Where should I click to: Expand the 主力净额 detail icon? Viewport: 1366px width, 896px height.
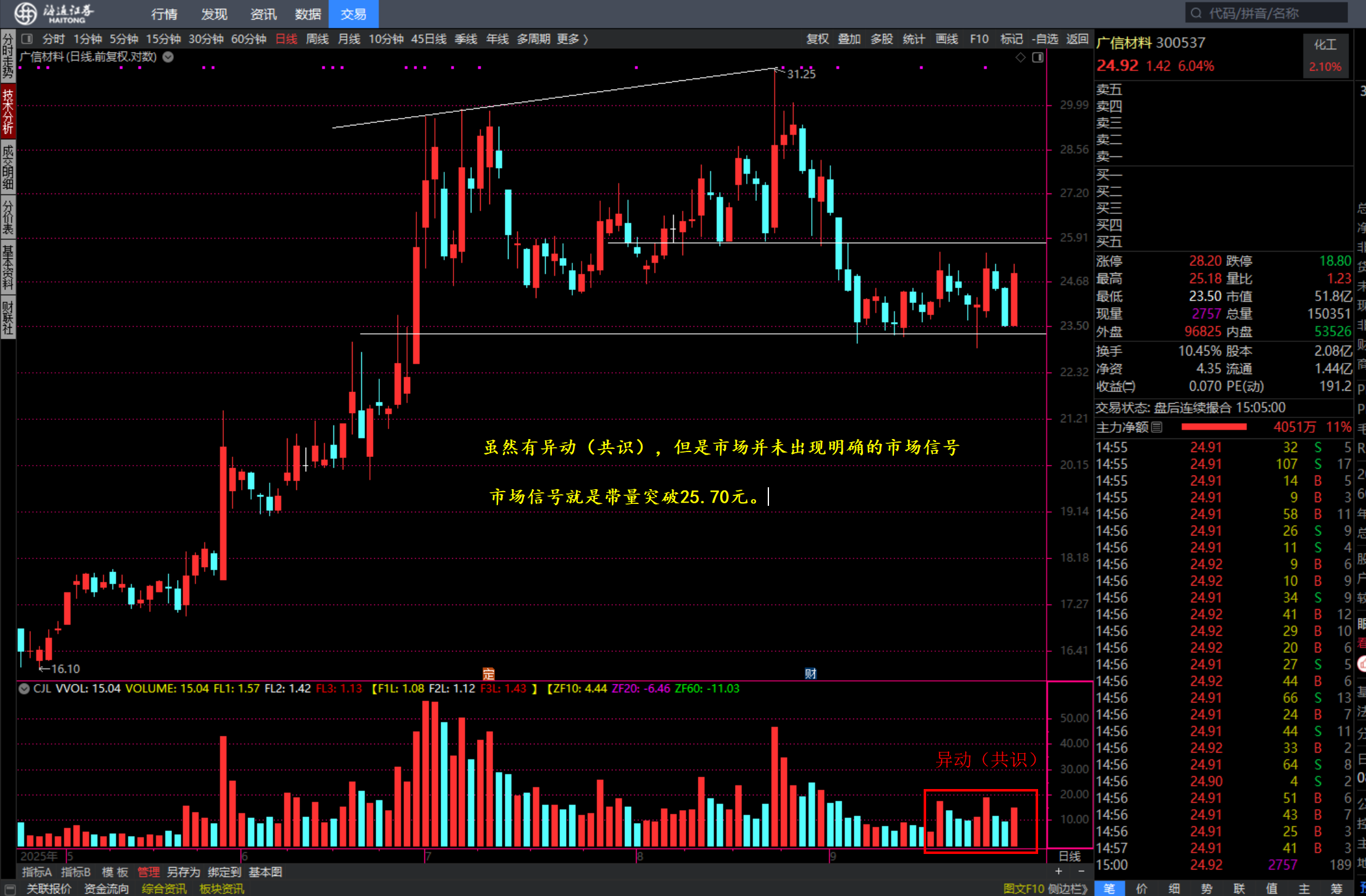click(x=1157, y=427)
